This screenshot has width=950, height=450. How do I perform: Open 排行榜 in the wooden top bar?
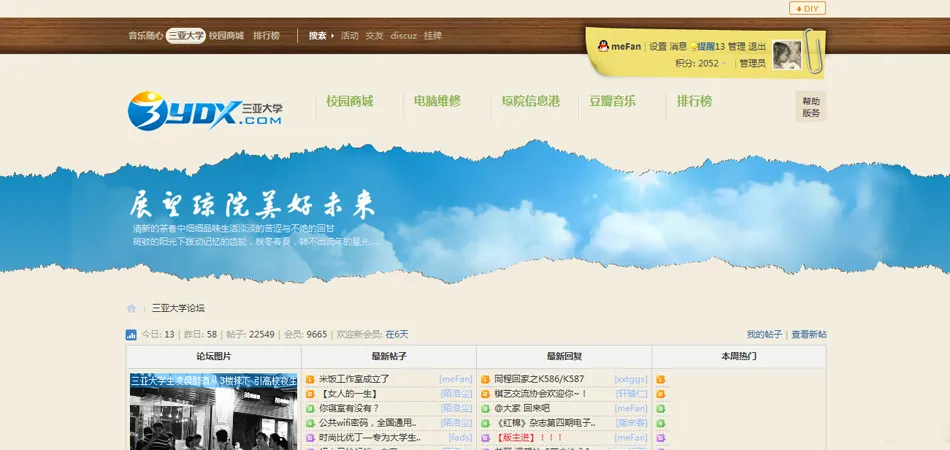pyautogui.click(x=267, y=36)
